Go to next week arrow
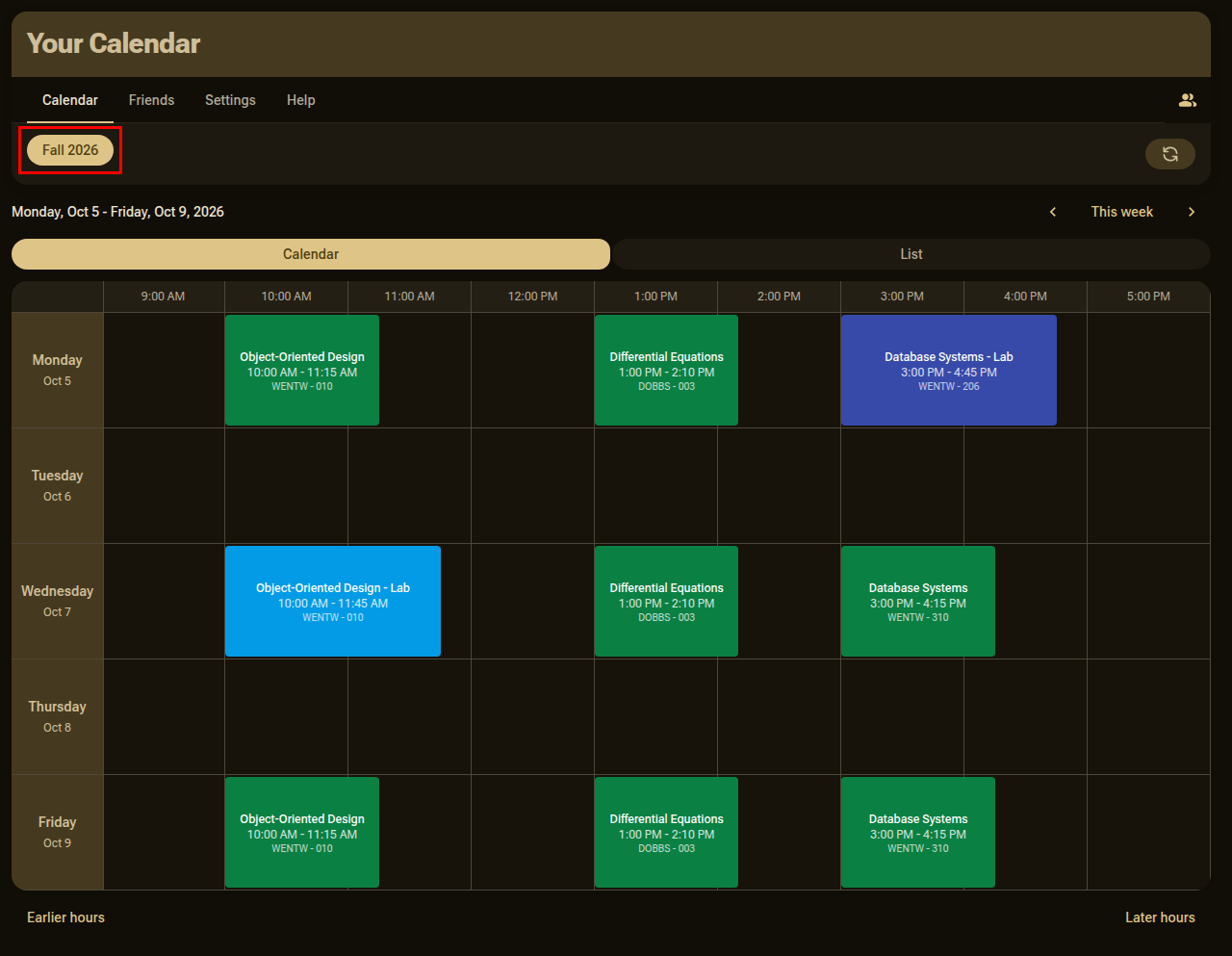This screenshot has width=1232, height=956. coord(1192,212)
